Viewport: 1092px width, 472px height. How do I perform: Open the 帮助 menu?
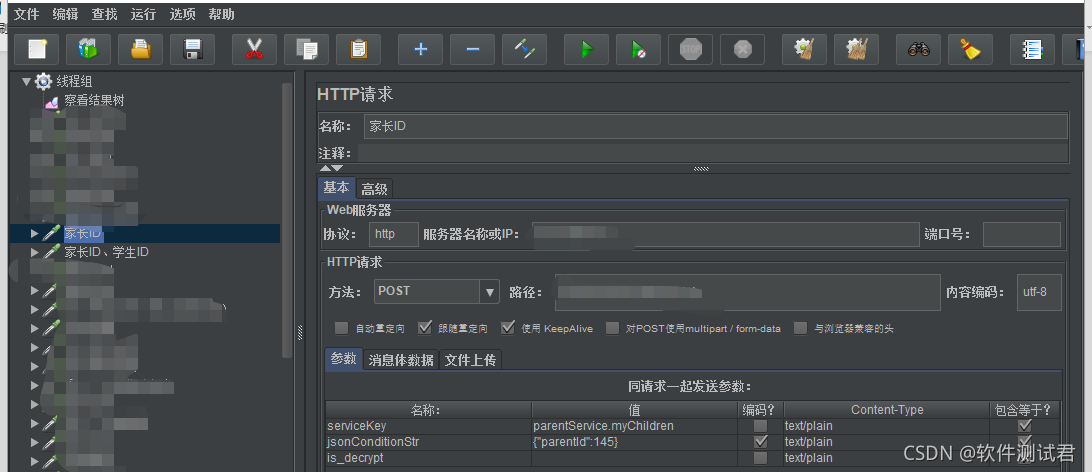click(x=221, y=14)
